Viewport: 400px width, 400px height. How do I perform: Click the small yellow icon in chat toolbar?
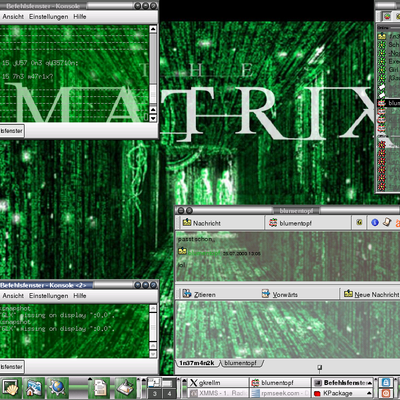(359, 222)
